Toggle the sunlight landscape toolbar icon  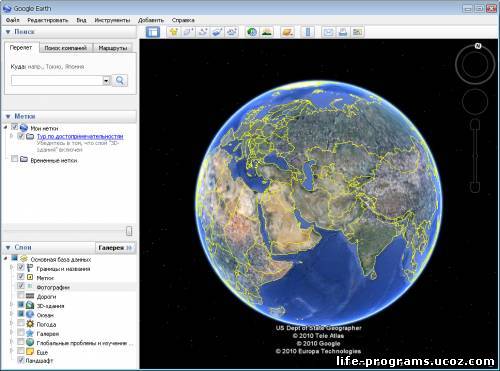[267, 32]
